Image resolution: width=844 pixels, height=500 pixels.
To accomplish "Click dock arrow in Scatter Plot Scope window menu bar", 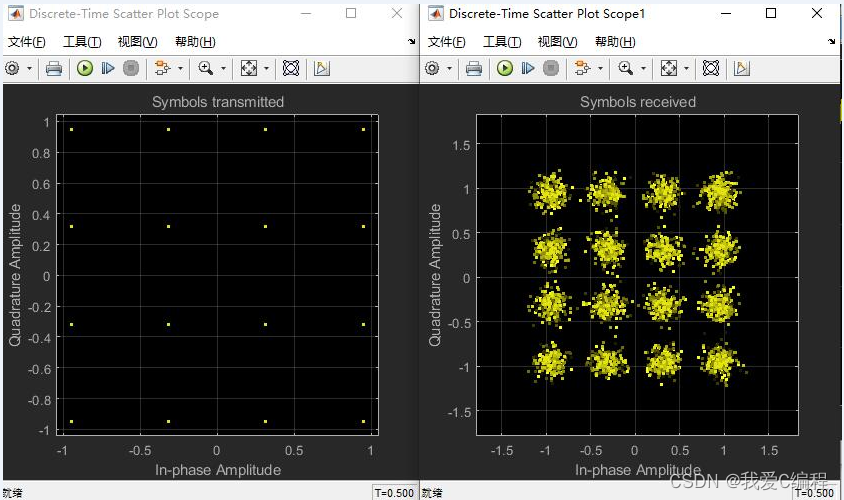I will pos(412,41).
